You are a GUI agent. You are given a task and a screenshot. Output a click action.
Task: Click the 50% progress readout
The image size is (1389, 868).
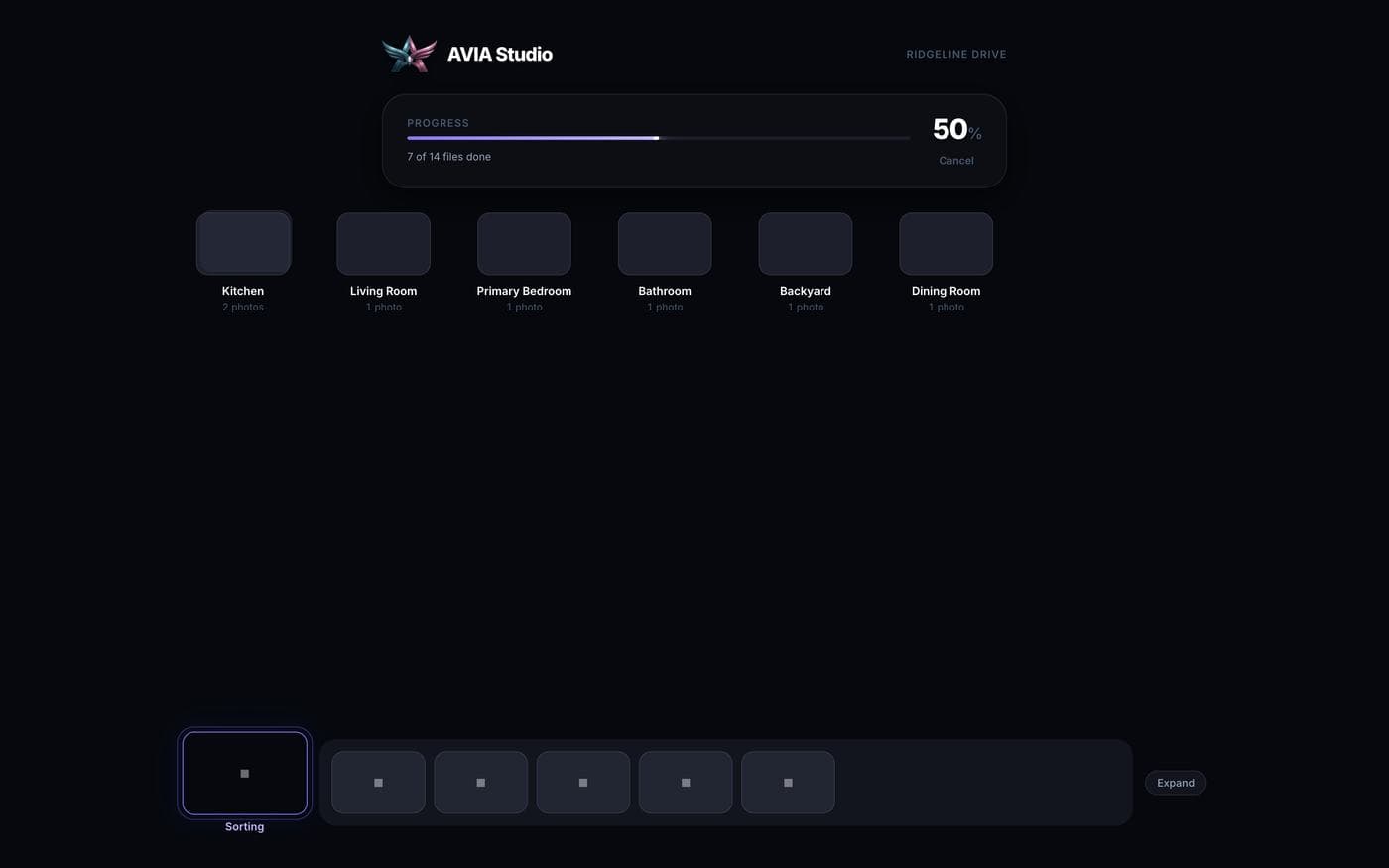pos(956,129)
